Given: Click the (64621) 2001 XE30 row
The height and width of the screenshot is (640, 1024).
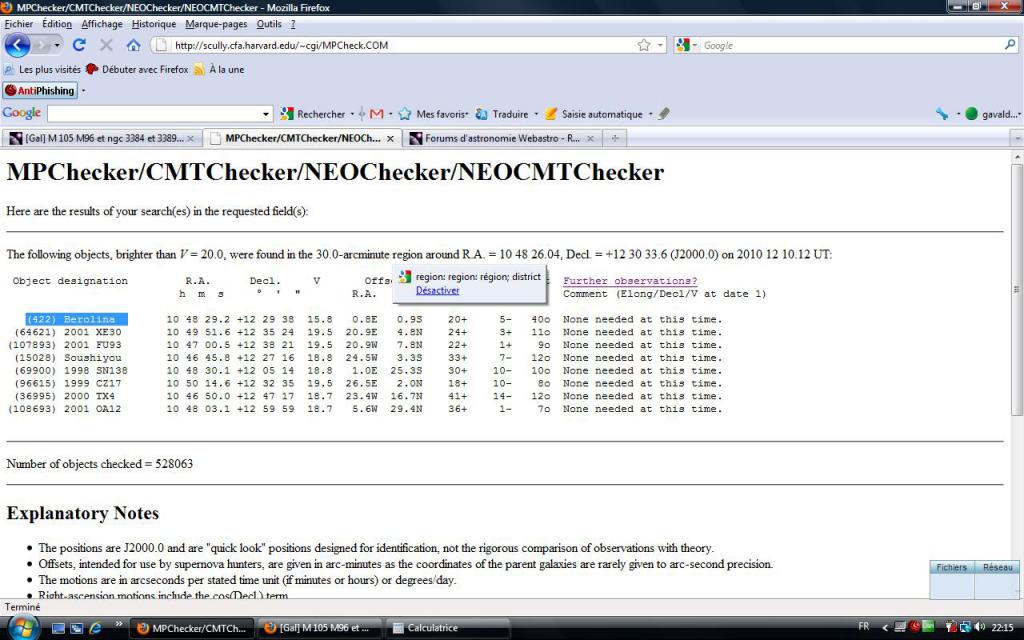Looking at the screenshot, I should coord(364,332).
